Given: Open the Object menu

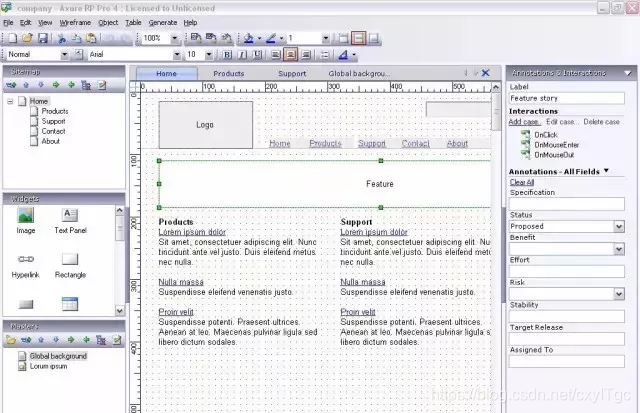Looking at the screenshot, I should [108, 22].
